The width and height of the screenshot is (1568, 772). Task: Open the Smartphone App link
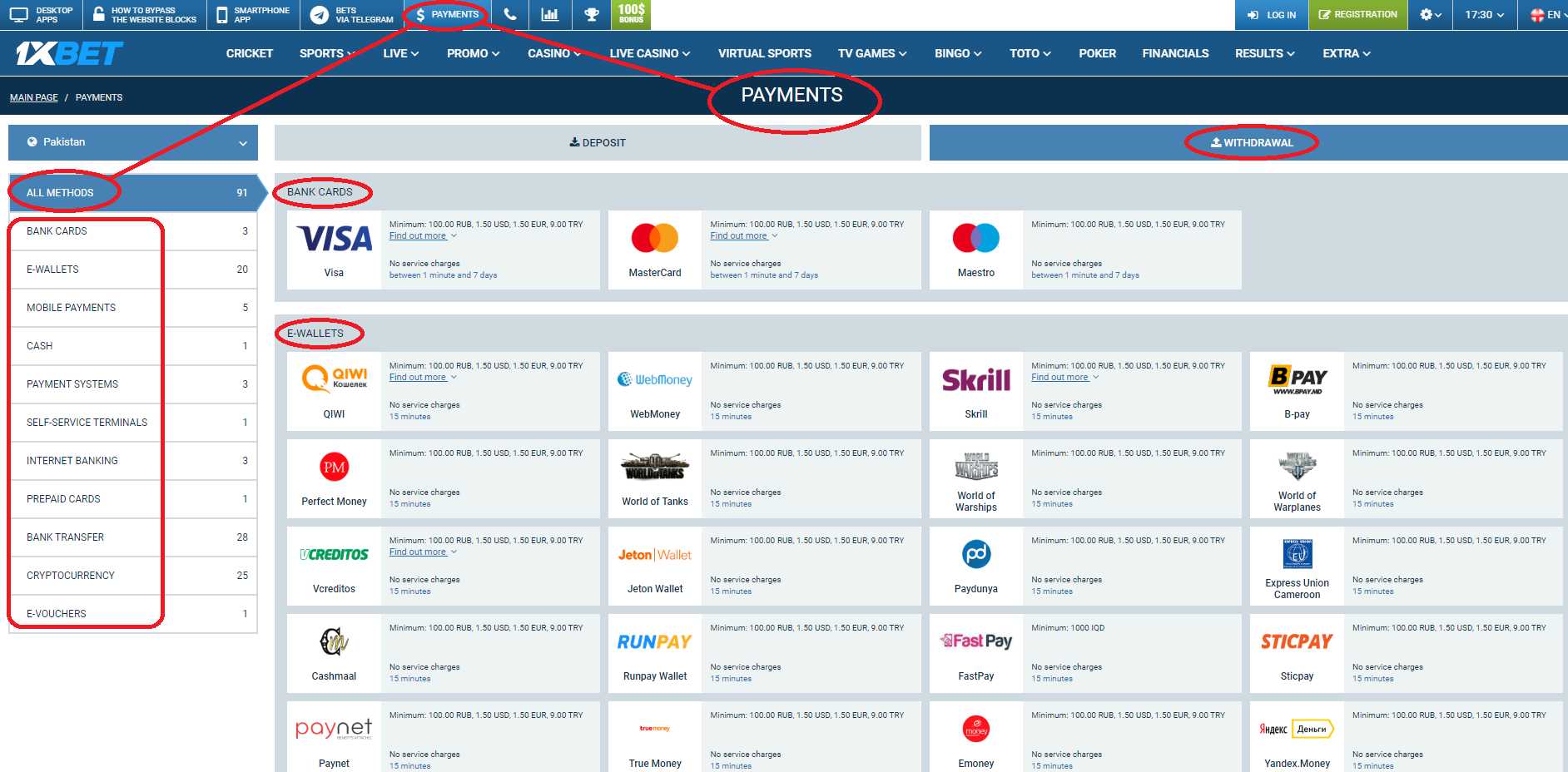coord(253,15)
